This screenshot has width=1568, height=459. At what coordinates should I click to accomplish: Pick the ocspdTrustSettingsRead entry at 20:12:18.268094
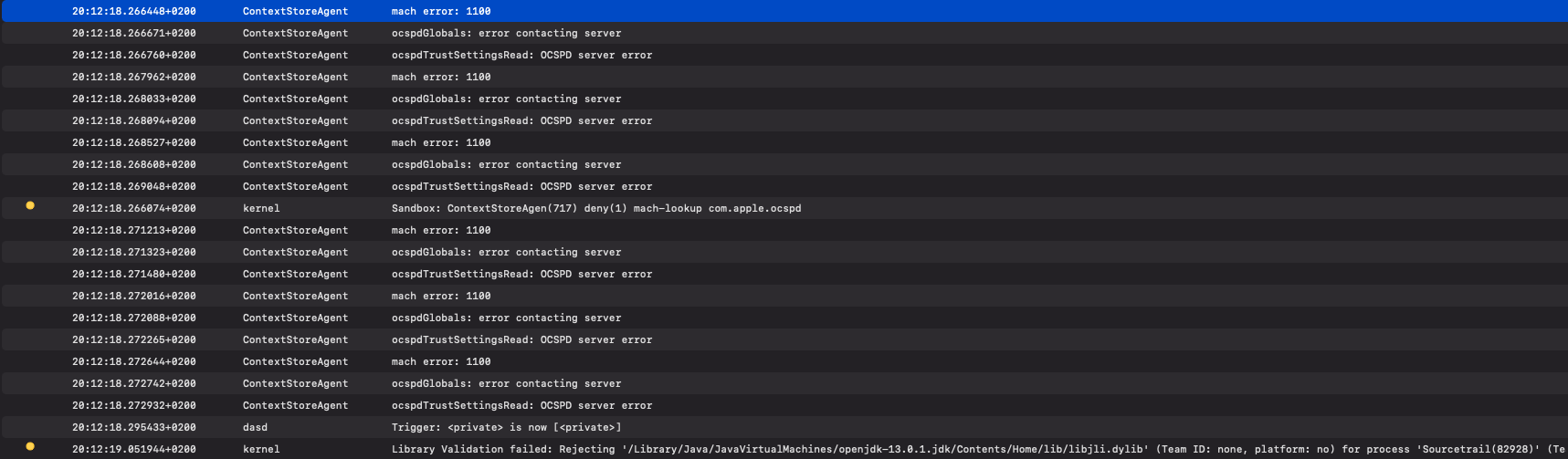(784, 120)
